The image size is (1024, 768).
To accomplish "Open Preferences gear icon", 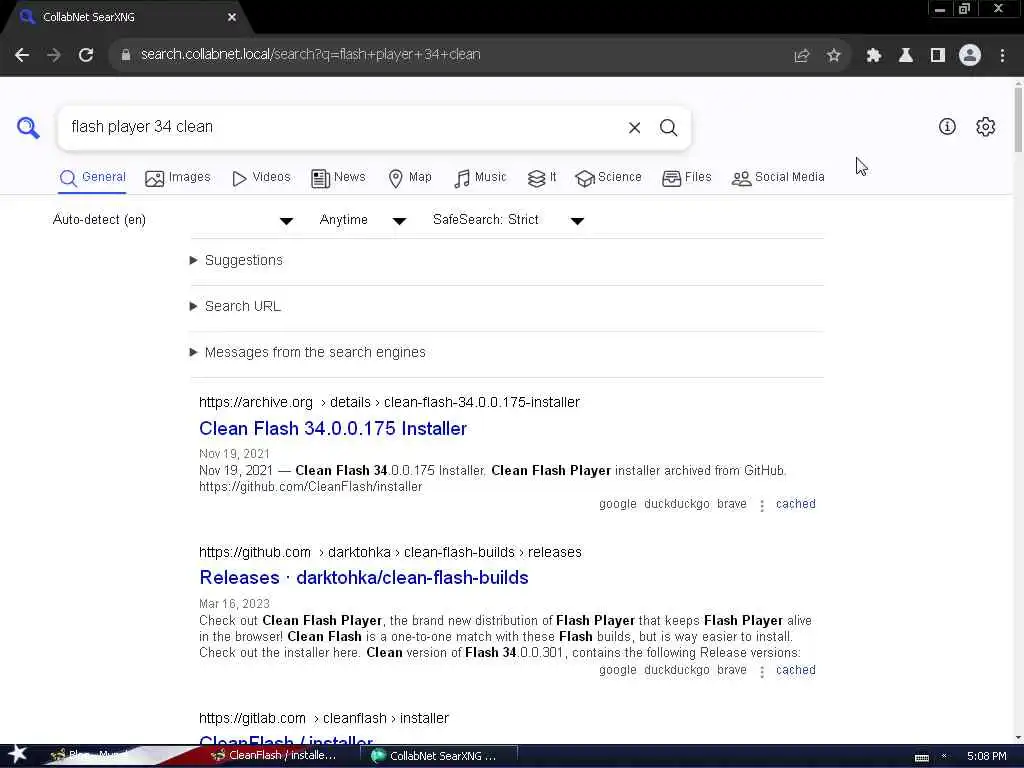I will coord(985,127).
